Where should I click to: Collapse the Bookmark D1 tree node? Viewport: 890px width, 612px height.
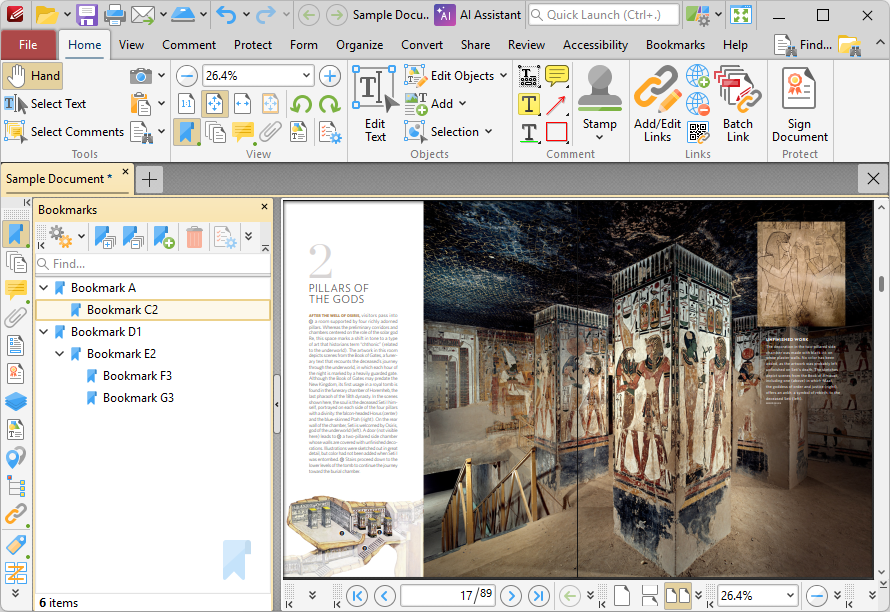point(44,332)
